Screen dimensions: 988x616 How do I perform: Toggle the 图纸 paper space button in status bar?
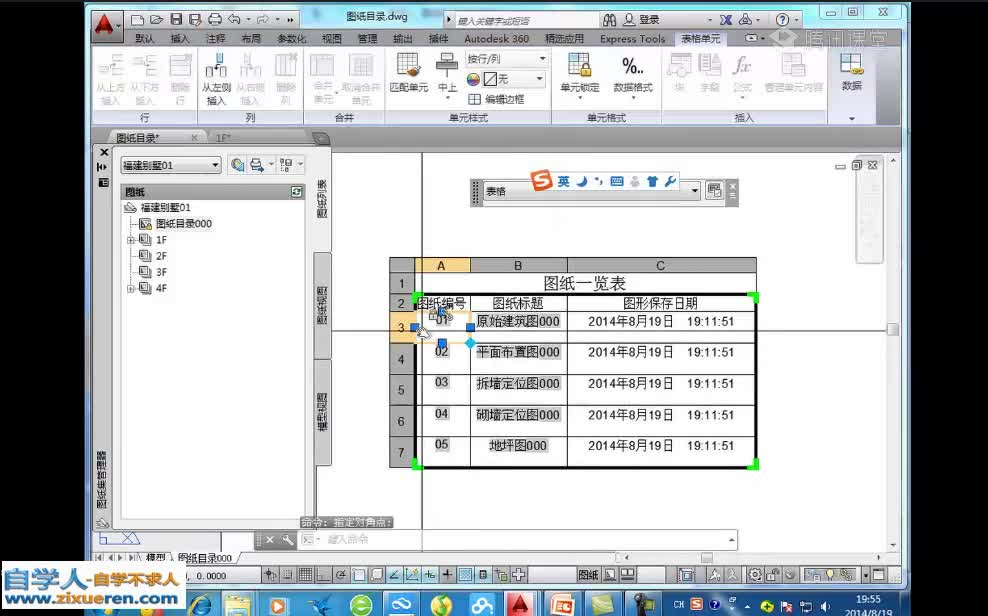coord(588,574)
